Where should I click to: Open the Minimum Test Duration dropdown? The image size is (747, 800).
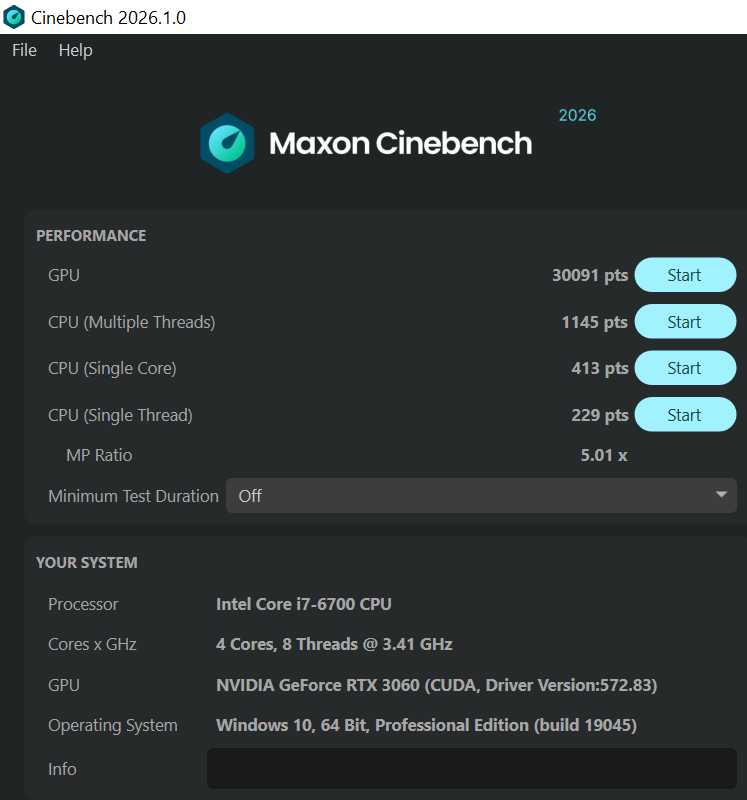481,495
